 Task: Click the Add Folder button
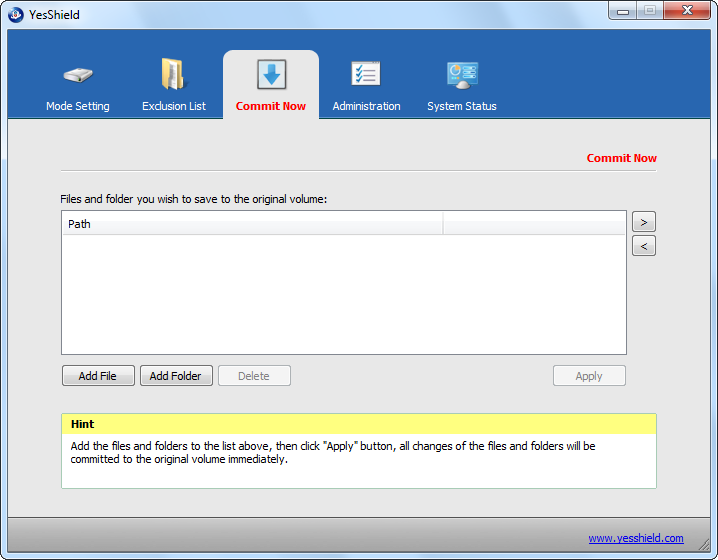pos(176,375)
